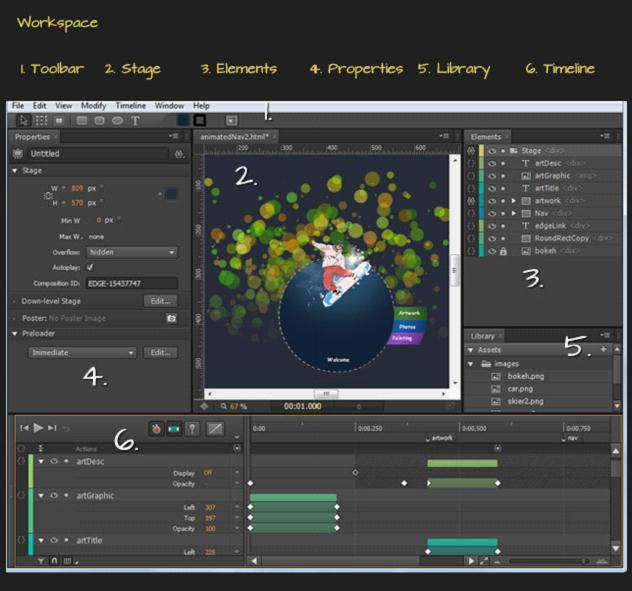
Task: Hide the artGraphic element in Elements panel
Action: coord(492,176)
